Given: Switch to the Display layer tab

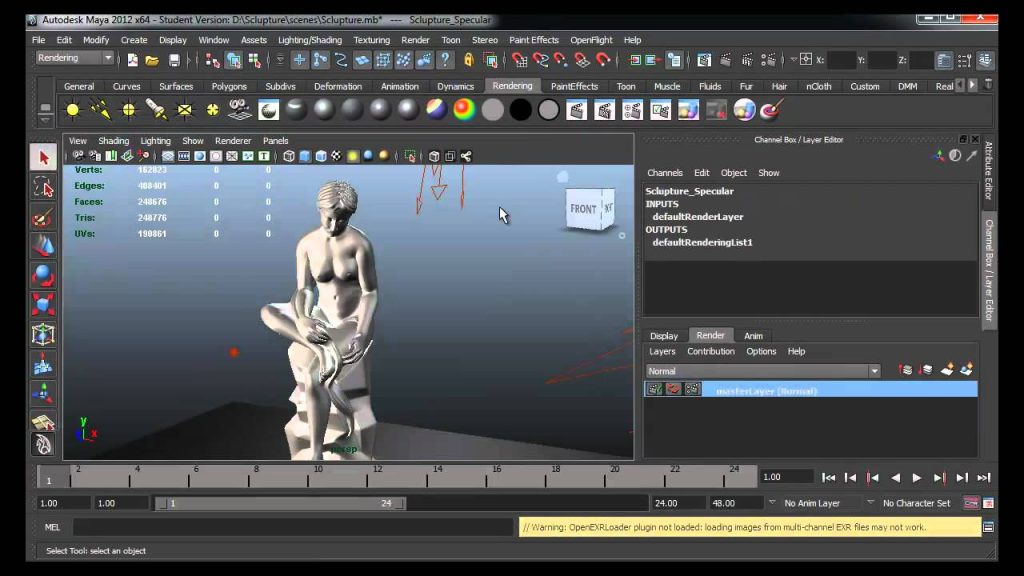Looking at the screenshot, I should point(664,336).
